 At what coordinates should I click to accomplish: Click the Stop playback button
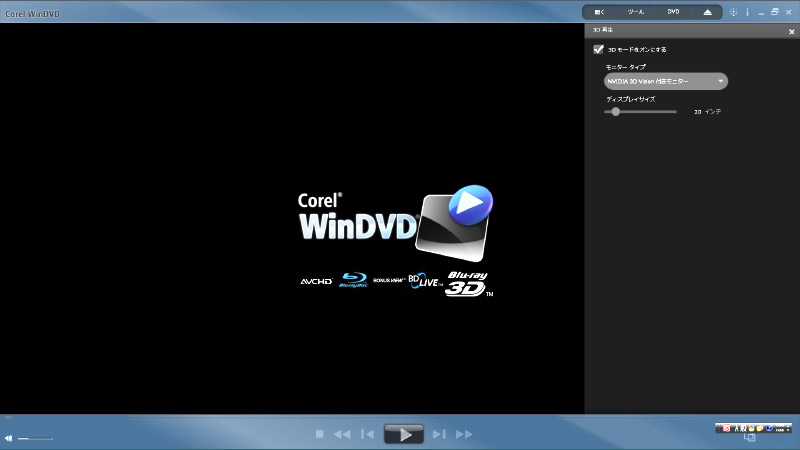[320, 434]
